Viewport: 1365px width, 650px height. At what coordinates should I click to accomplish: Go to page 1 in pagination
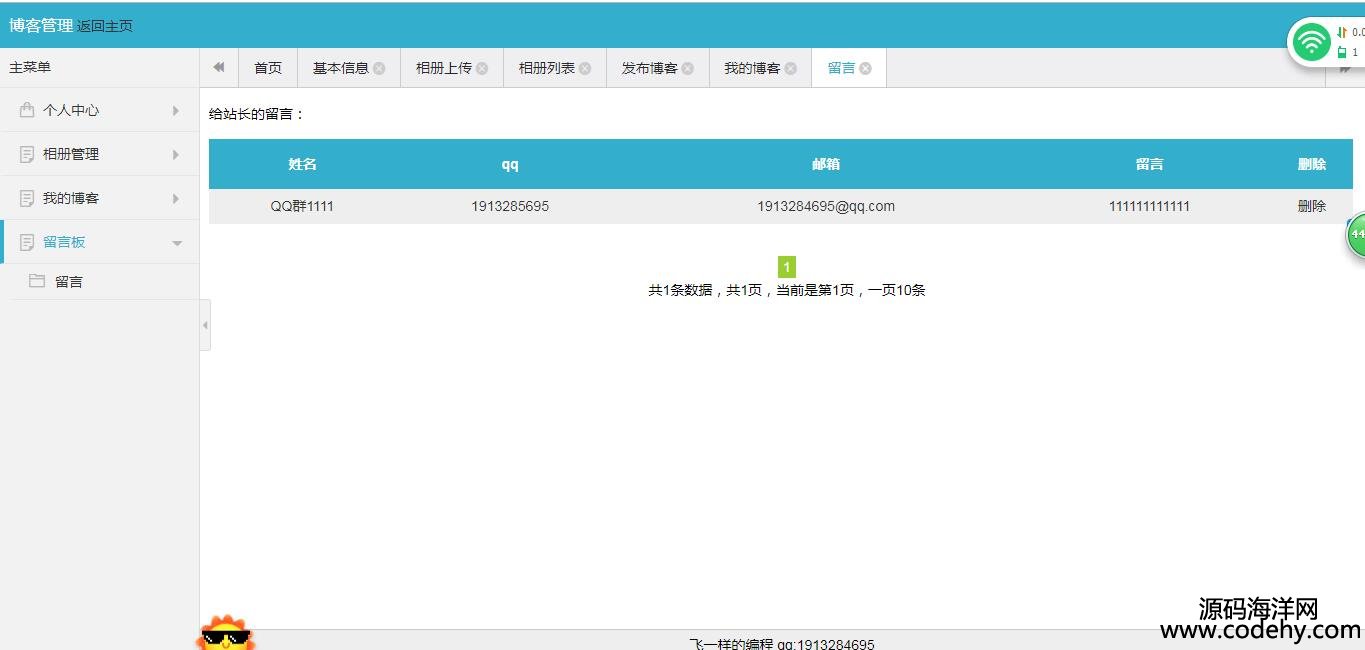786,267
